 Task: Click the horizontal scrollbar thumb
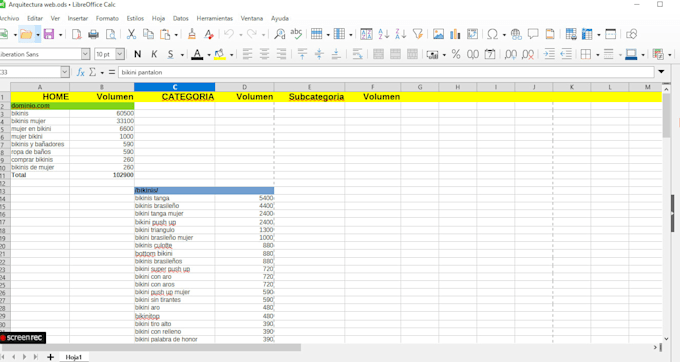[x=150, y=347]
